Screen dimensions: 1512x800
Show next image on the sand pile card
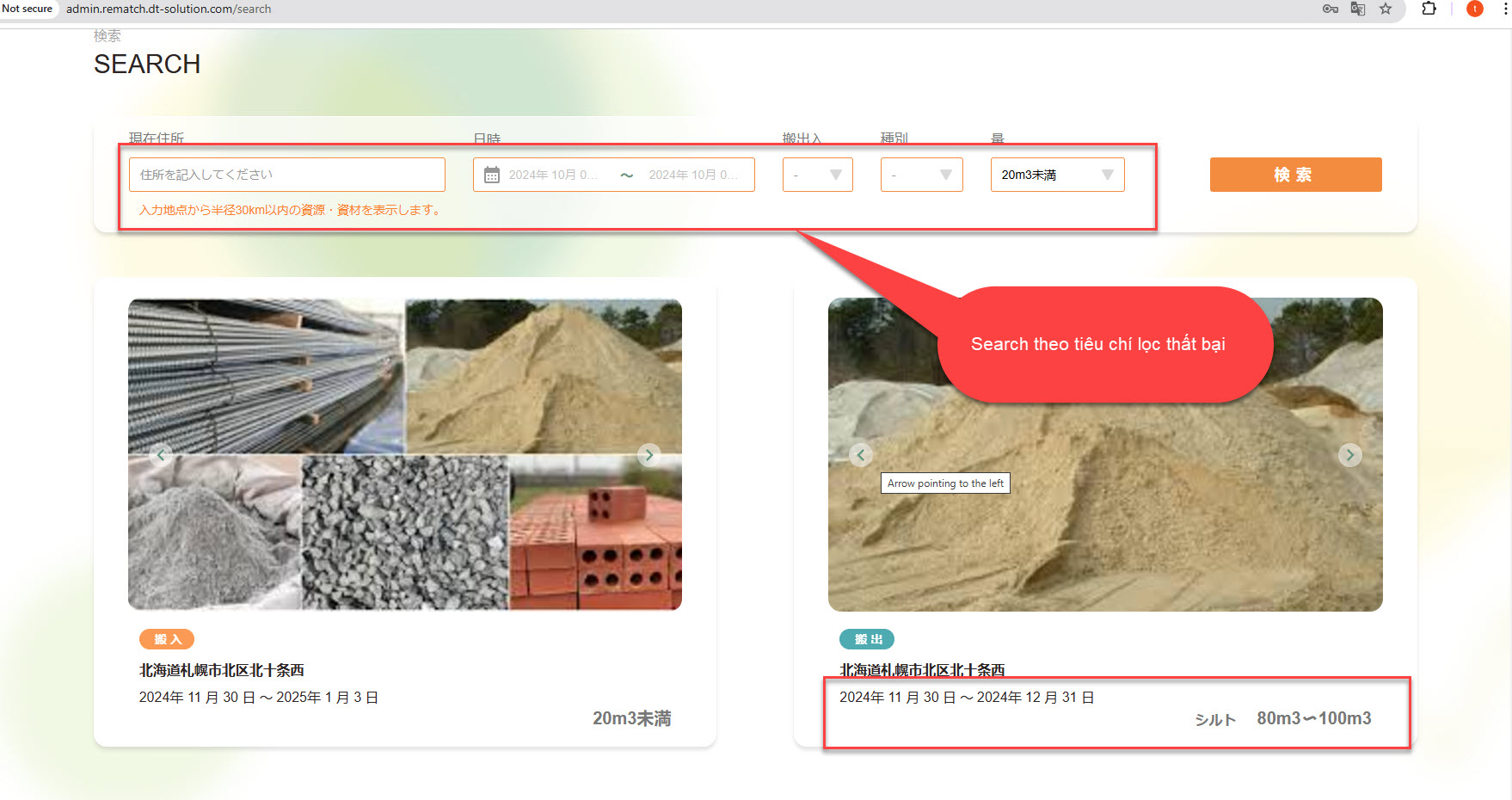coord(1349,455)
